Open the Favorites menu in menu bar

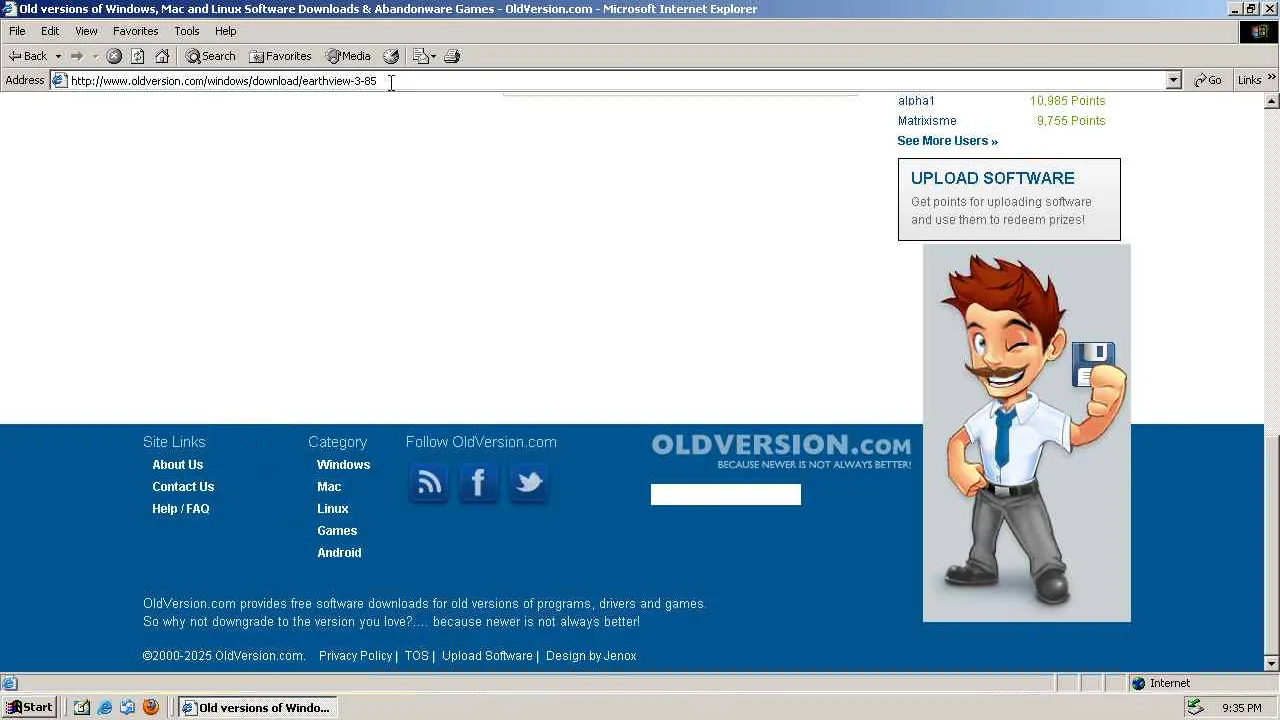pyautogui.click(x=135, y=31)
